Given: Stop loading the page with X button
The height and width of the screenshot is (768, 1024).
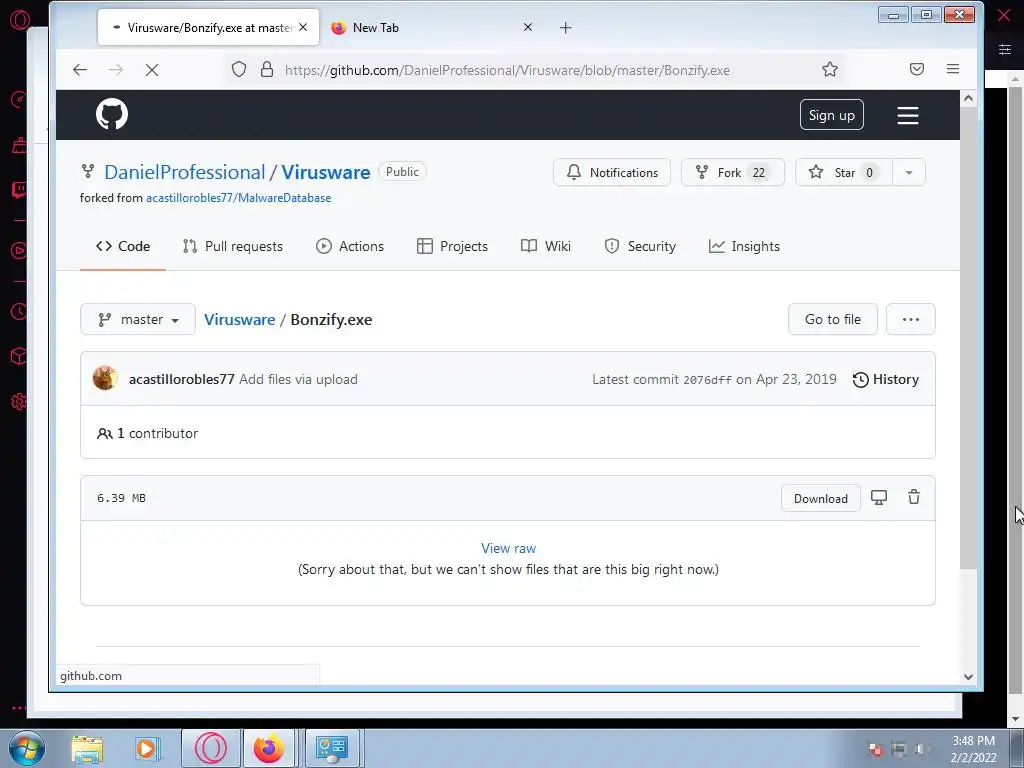Looking at the screenshot, I should 152,69.
